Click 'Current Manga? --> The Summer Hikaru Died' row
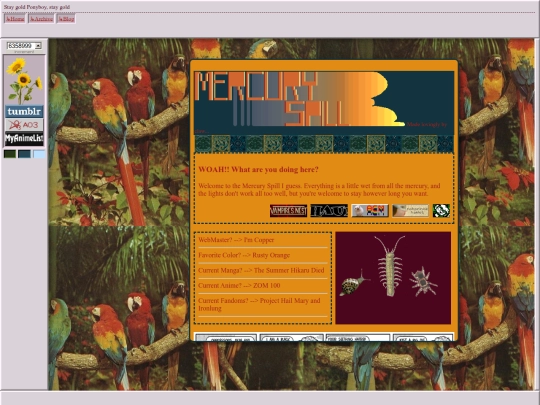540x405 pixels. pos(262,270)
